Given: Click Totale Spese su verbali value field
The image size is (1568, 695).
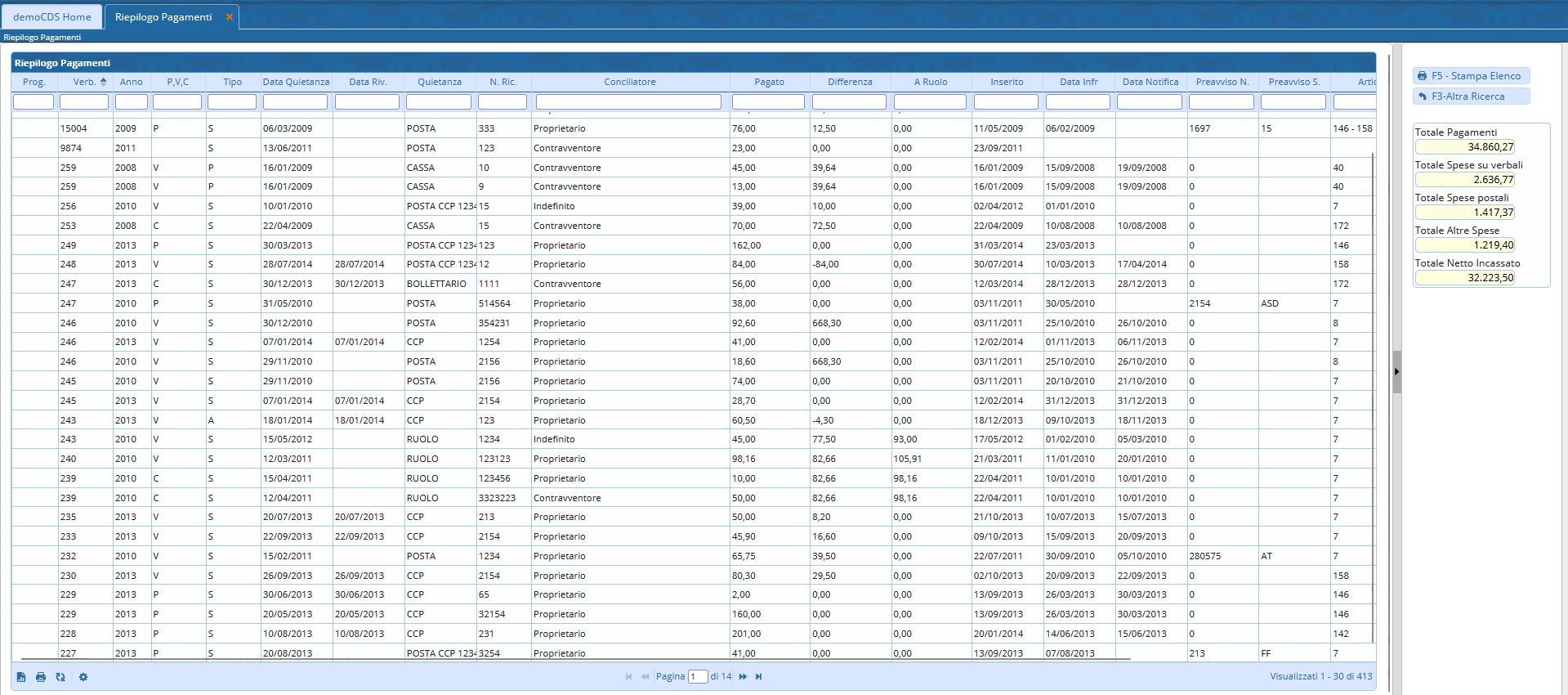Looking at the screenshot, I should coord(1464,180).
